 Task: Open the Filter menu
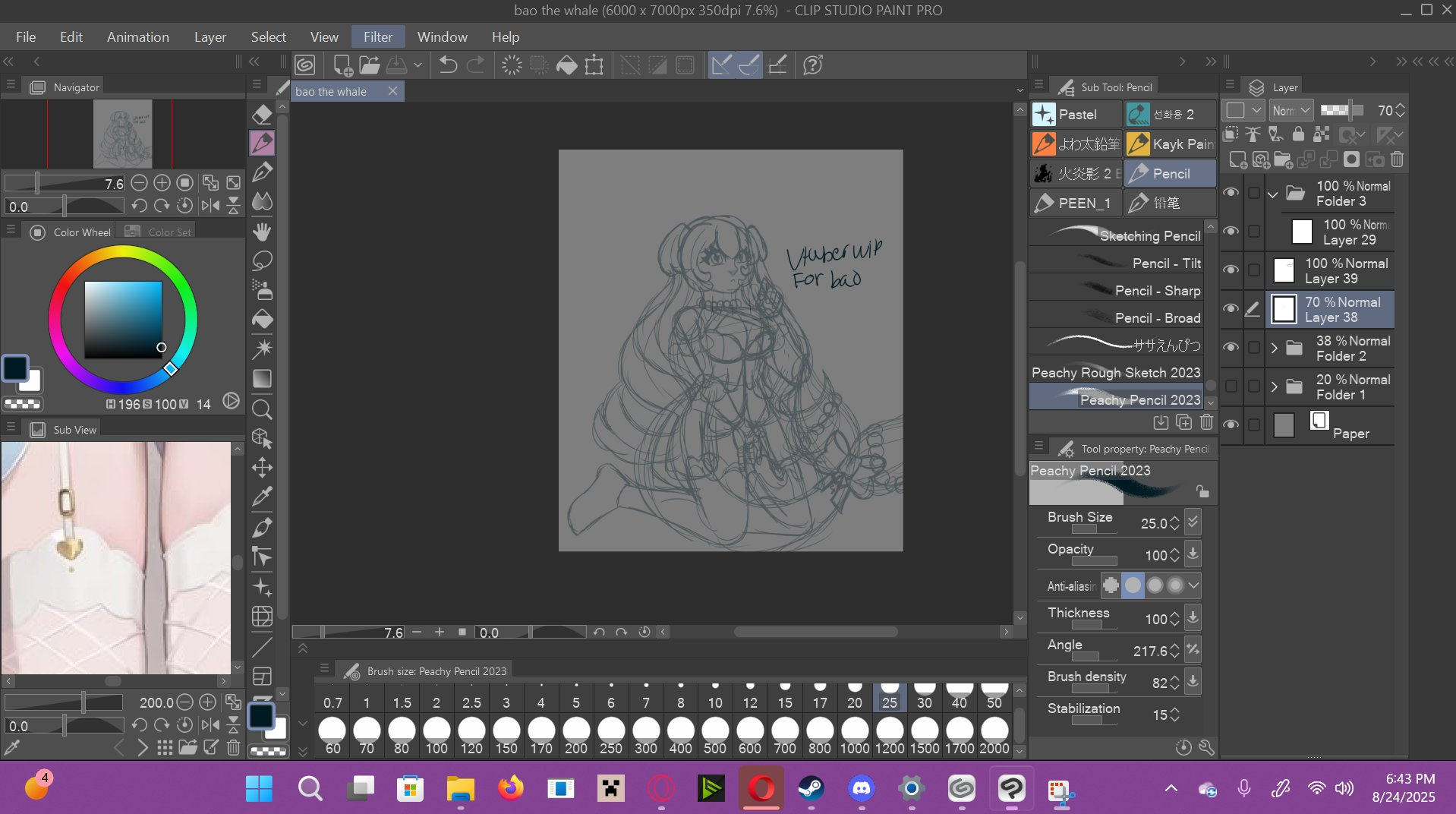point(377,36)
